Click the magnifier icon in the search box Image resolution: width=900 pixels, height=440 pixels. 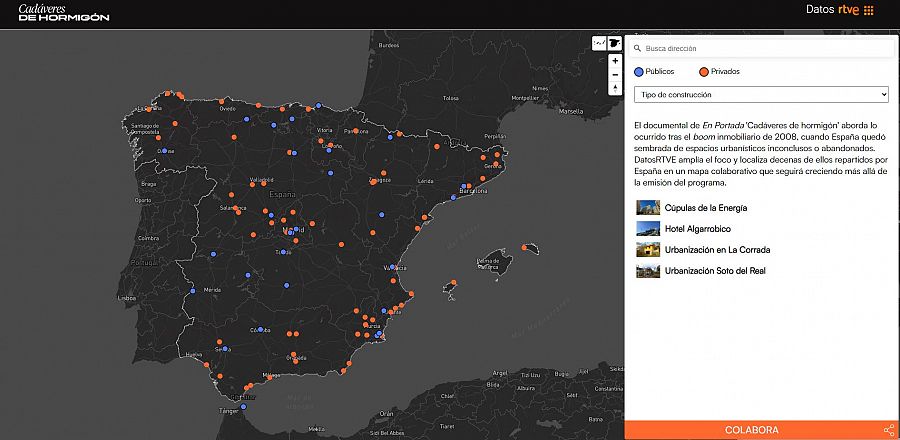pos(638,49)
